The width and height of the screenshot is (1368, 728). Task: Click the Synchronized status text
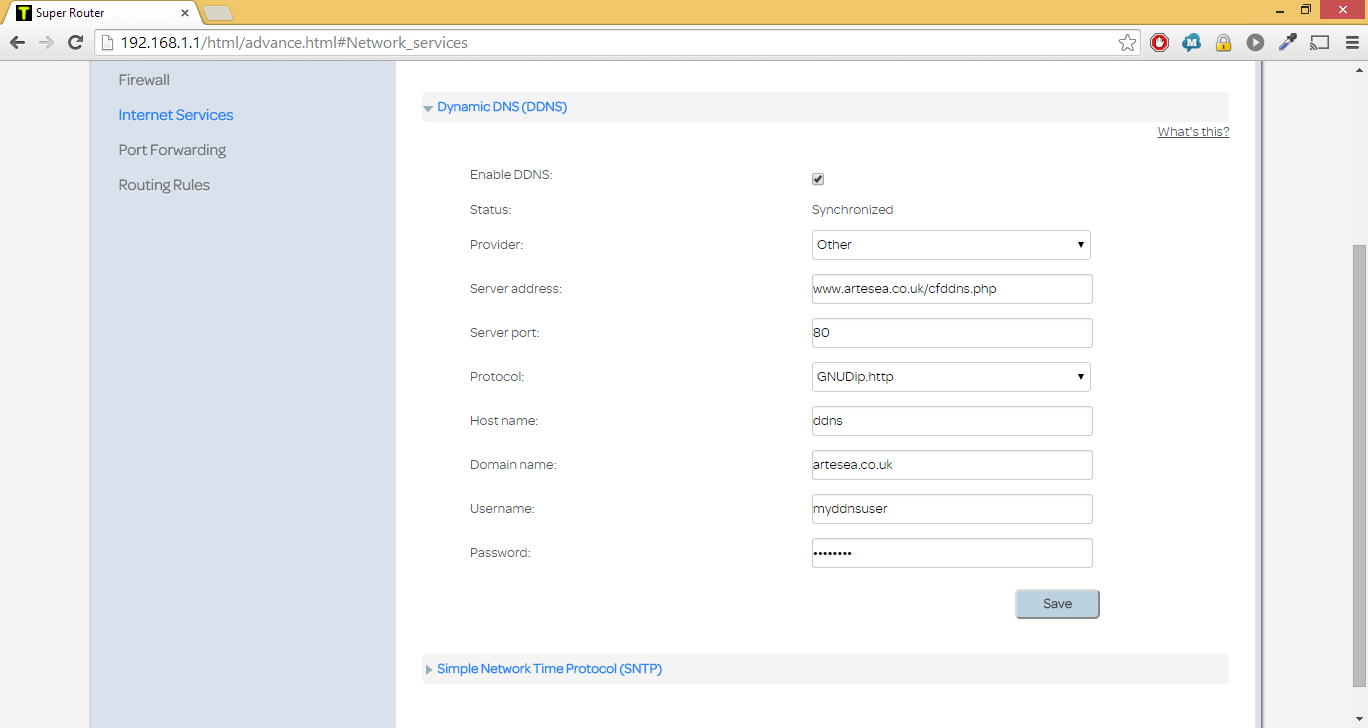(852, 210)
